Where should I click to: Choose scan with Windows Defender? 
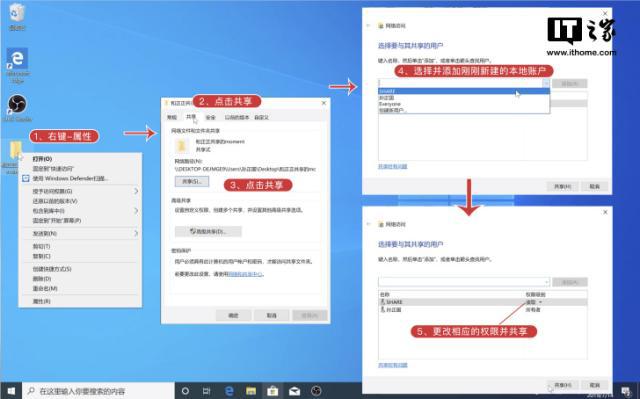coord(80,178)
